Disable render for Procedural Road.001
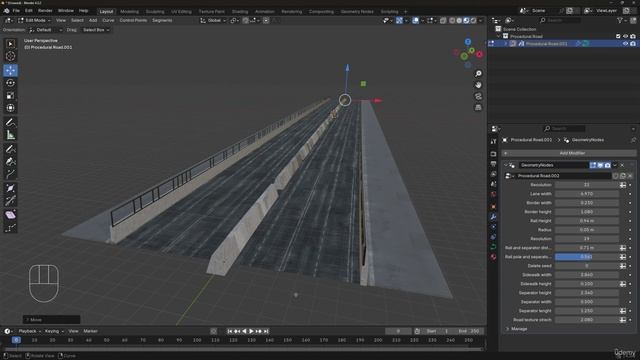The image size is (640, 360). click(633, 44)
